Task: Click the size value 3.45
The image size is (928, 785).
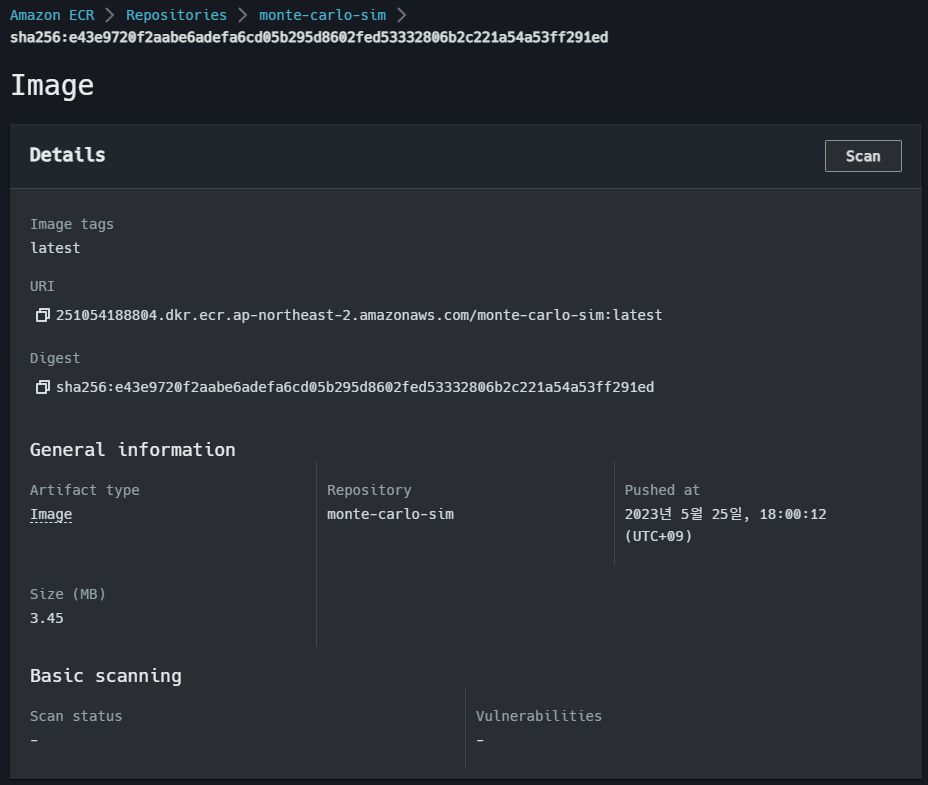Action: tap(47, 619)
